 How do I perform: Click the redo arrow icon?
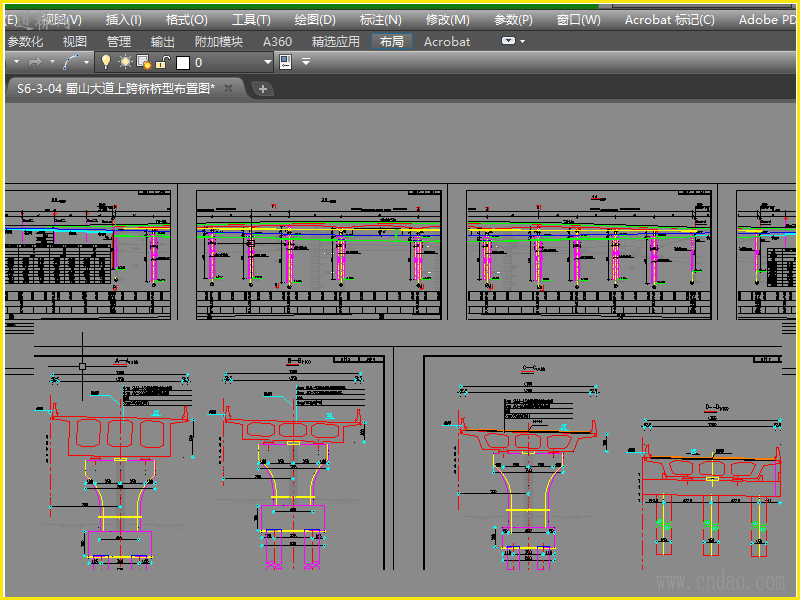tap(35, 62)
